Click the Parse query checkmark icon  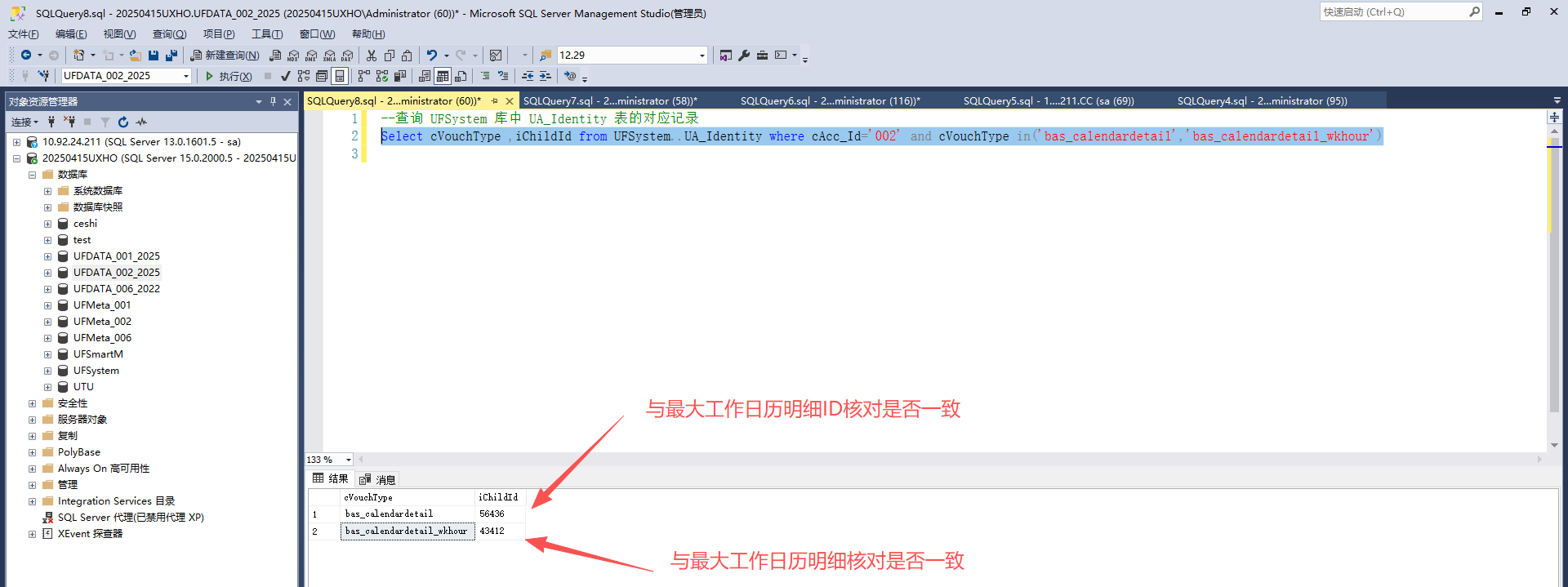pyautogui.click(x=285, y=76)
